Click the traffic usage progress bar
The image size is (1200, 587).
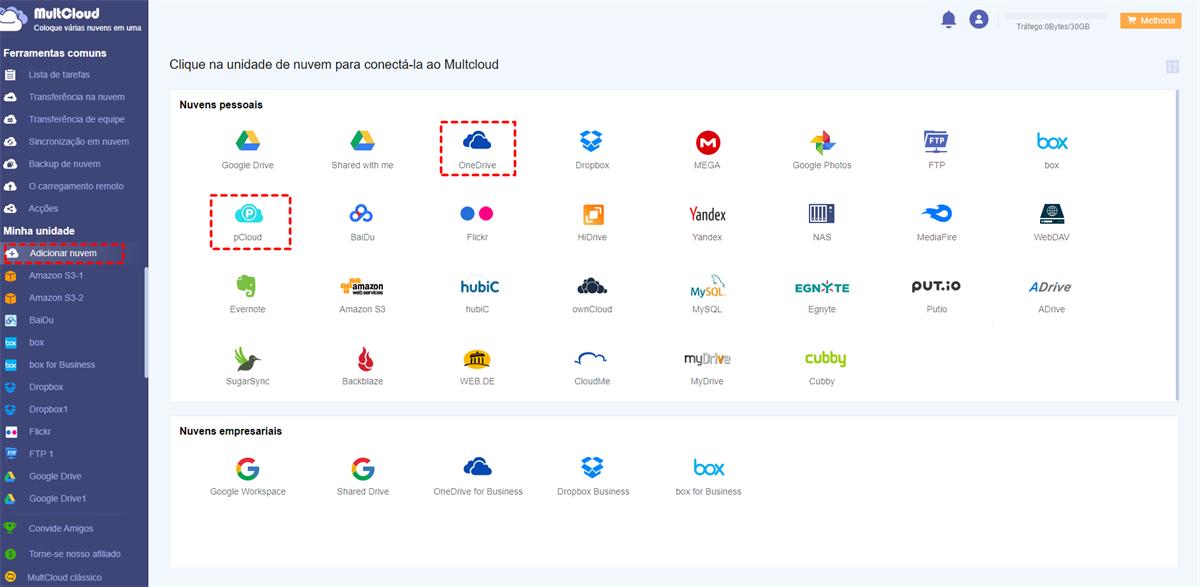(1055, 17)
